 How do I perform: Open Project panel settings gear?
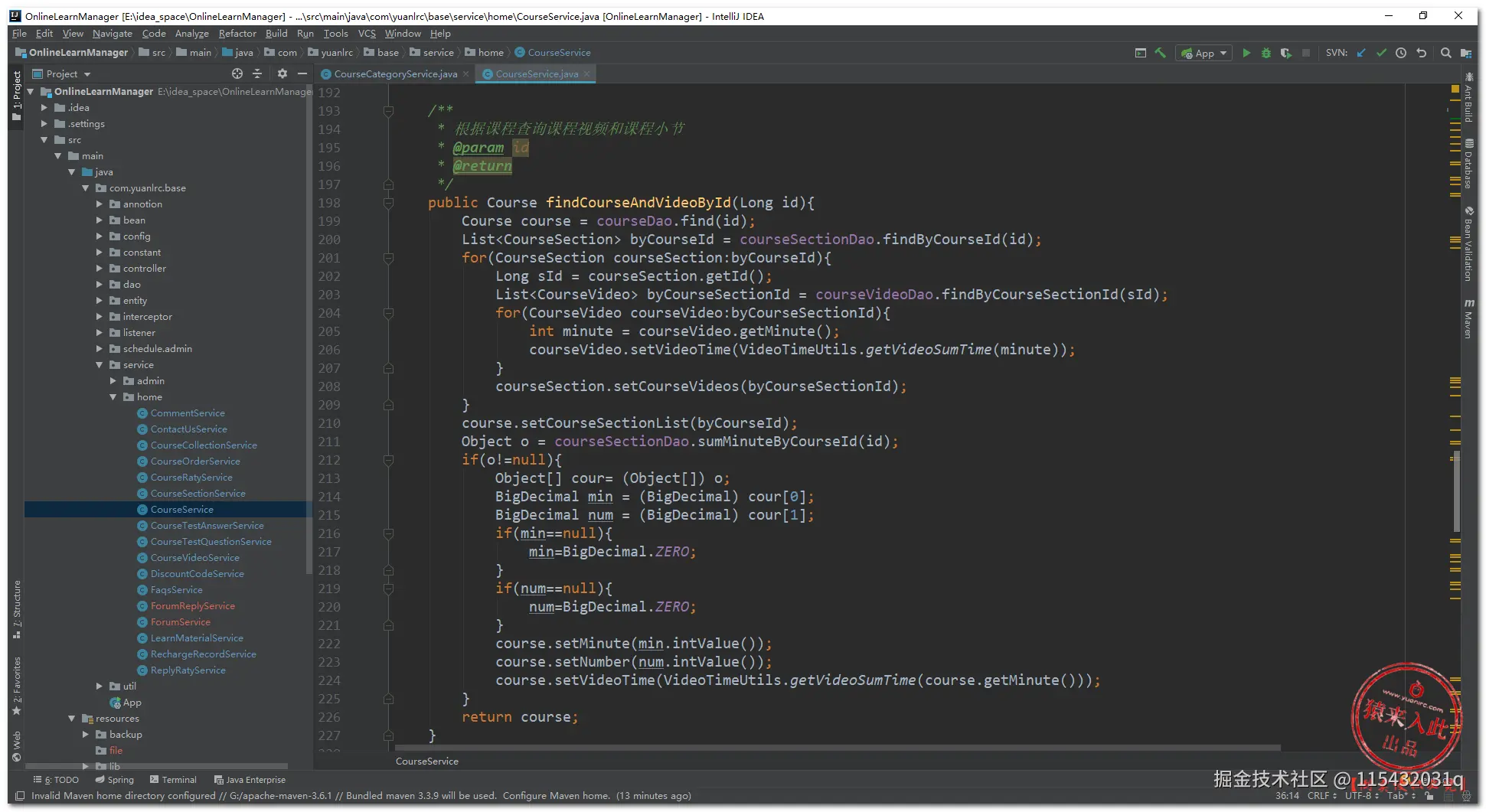283,73
